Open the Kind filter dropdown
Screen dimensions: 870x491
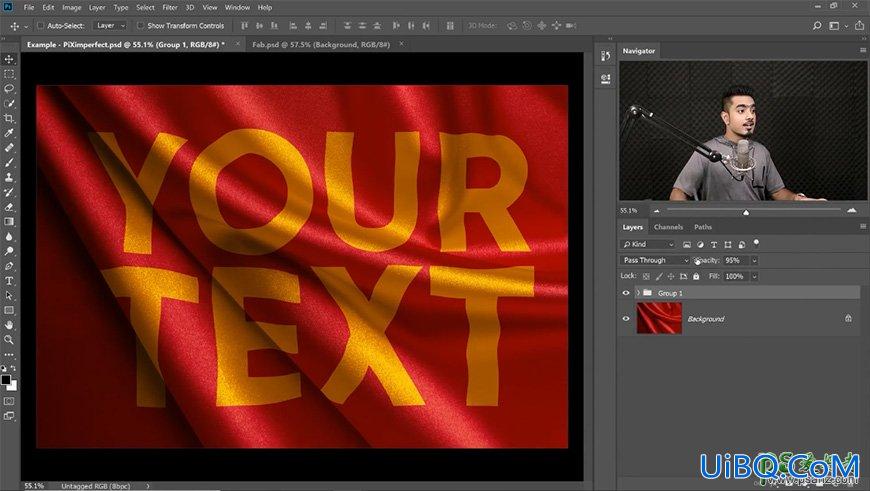(x=648, y=244)
